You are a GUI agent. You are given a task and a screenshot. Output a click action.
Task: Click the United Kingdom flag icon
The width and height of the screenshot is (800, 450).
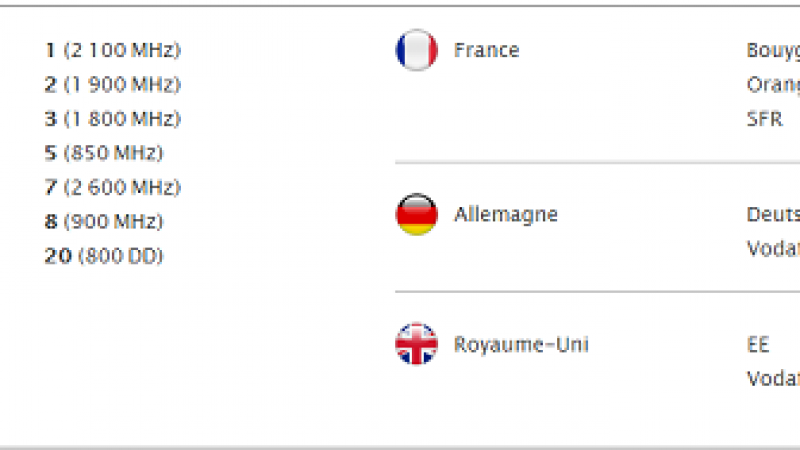(416, 345)
